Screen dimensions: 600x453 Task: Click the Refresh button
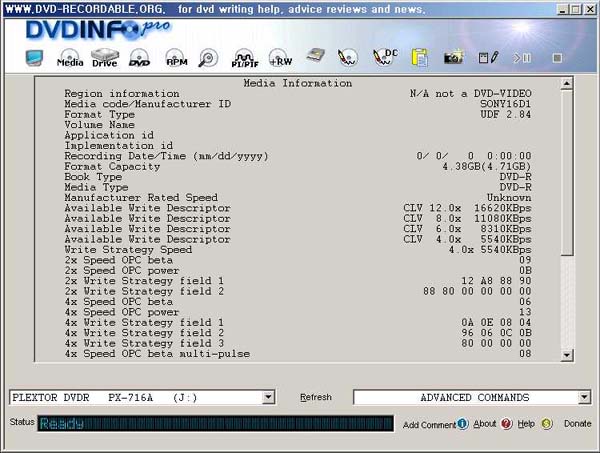click(x=316, y=397)
